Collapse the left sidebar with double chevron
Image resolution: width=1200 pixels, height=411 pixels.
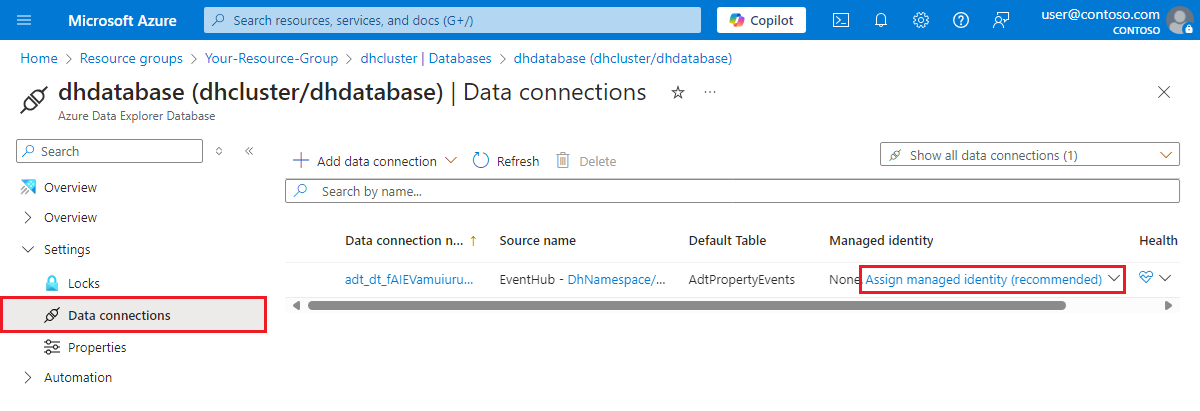[249, 151]
